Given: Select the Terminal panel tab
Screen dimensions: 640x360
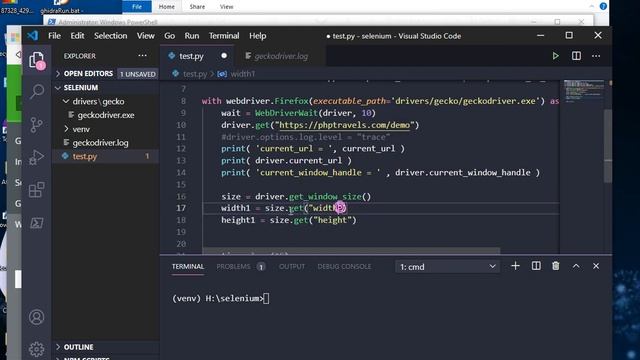Looking at the screenshot, I should tap(188, 267).
